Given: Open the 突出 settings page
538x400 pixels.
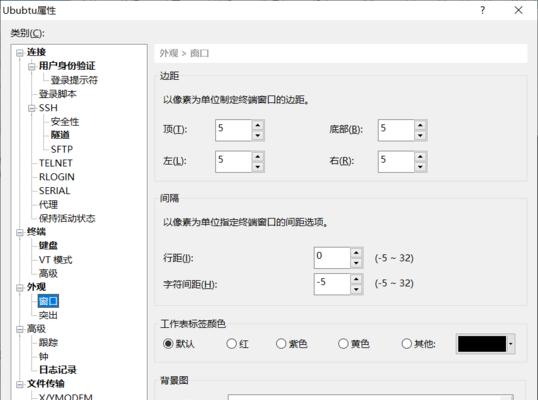Looking at the screenshot, I should 48,315.
